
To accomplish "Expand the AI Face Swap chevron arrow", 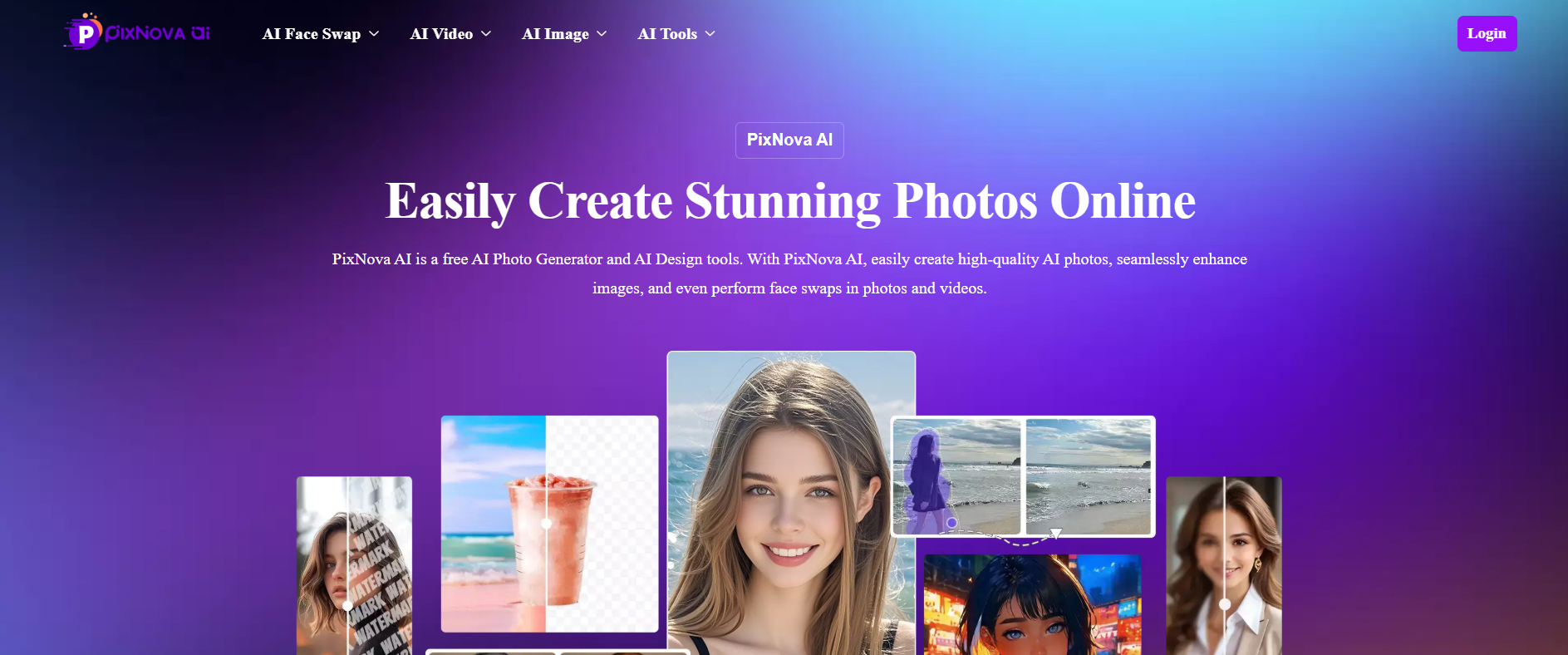I will [374, 34].
